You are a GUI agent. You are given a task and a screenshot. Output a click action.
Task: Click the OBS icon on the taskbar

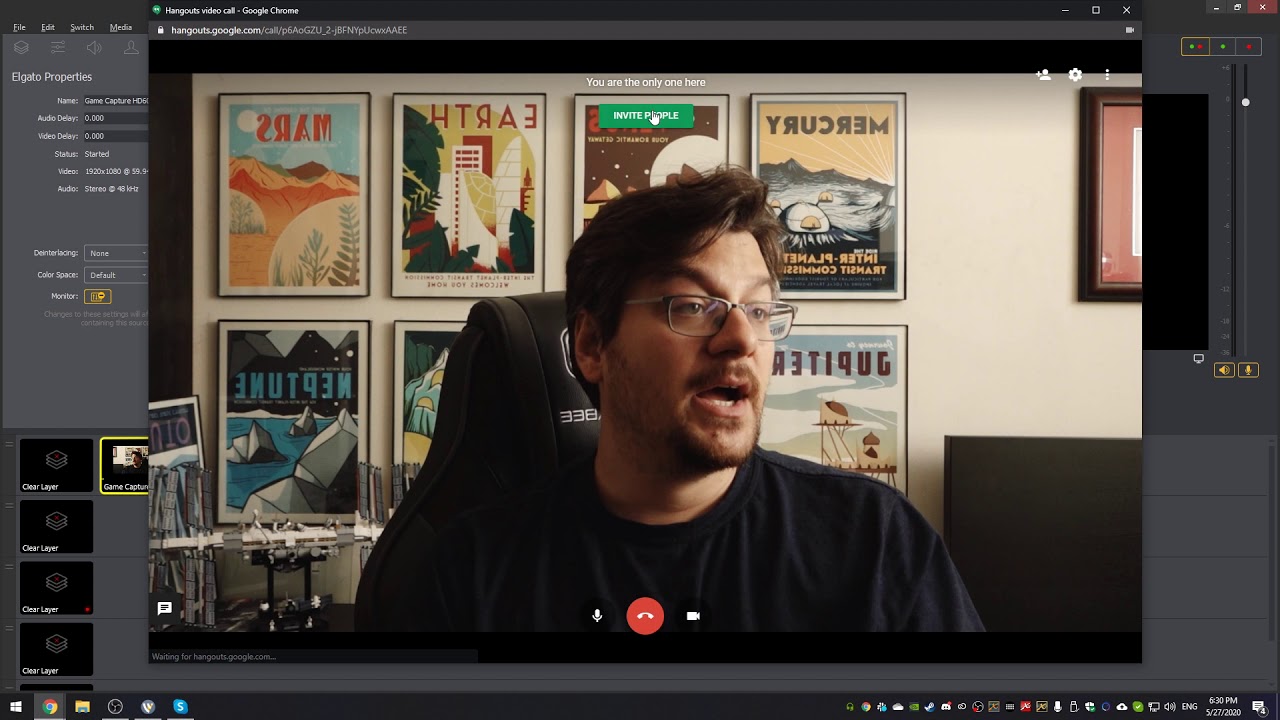tap(115, 707)
